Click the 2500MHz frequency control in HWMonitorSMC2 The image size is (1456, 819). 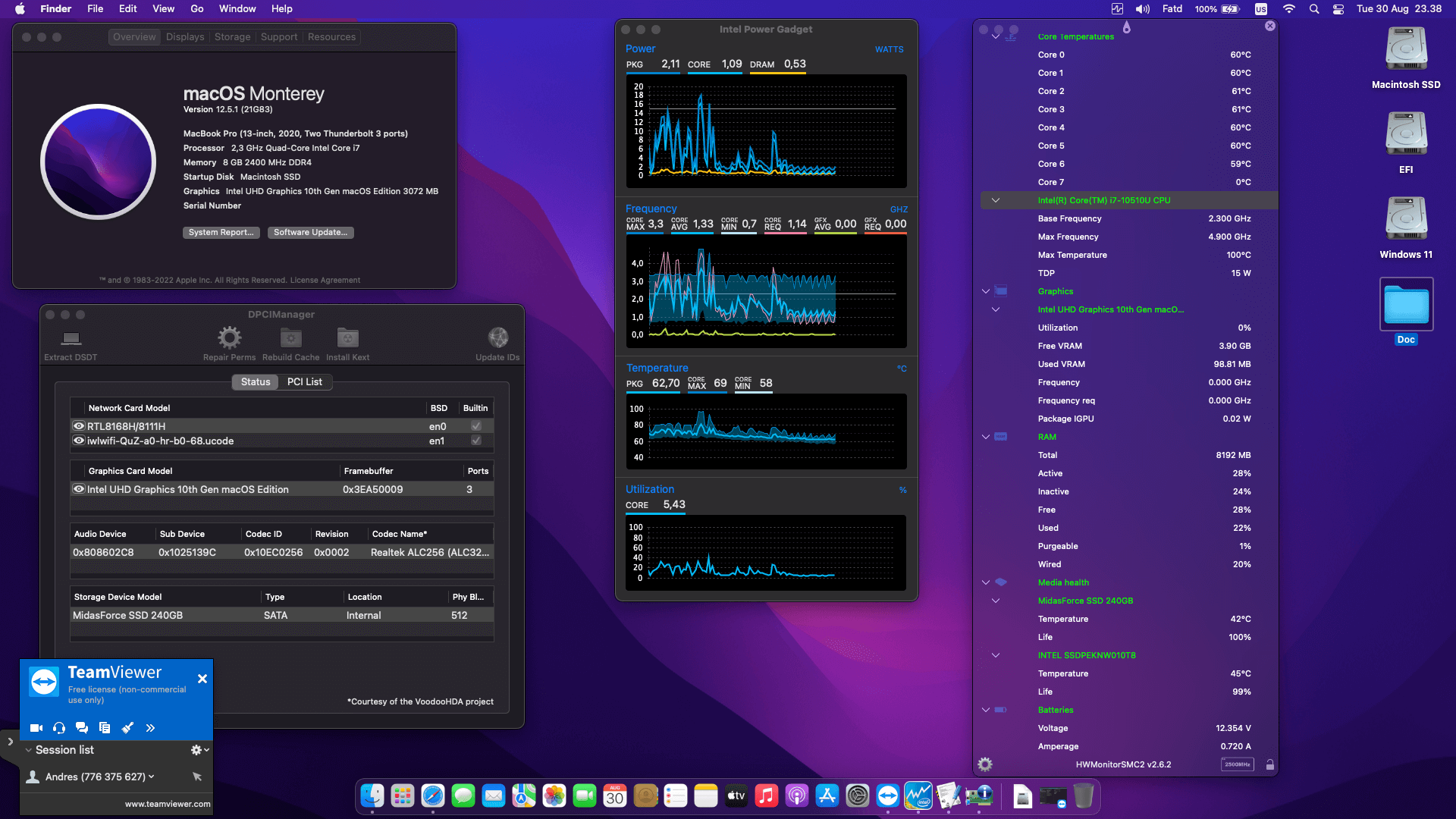tap(1237, 764)
